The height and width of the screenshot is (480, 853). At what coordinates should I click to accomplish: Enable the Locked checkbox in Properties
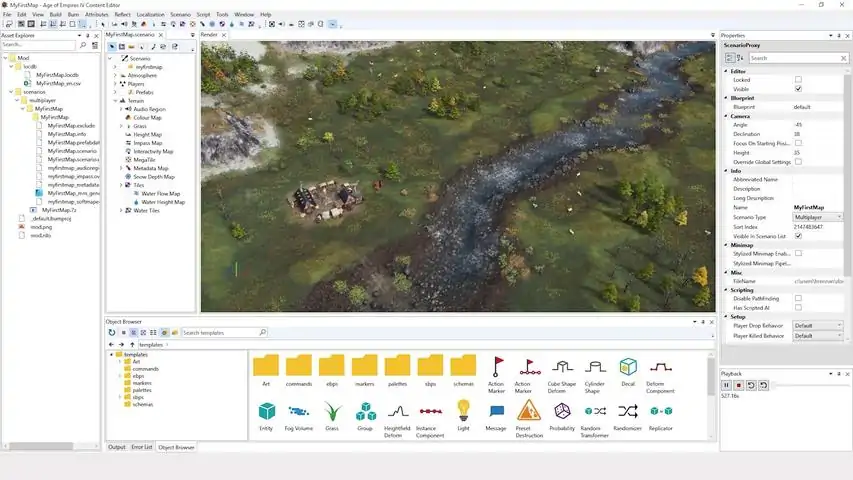pyautogui.click(x=797, y=79)
